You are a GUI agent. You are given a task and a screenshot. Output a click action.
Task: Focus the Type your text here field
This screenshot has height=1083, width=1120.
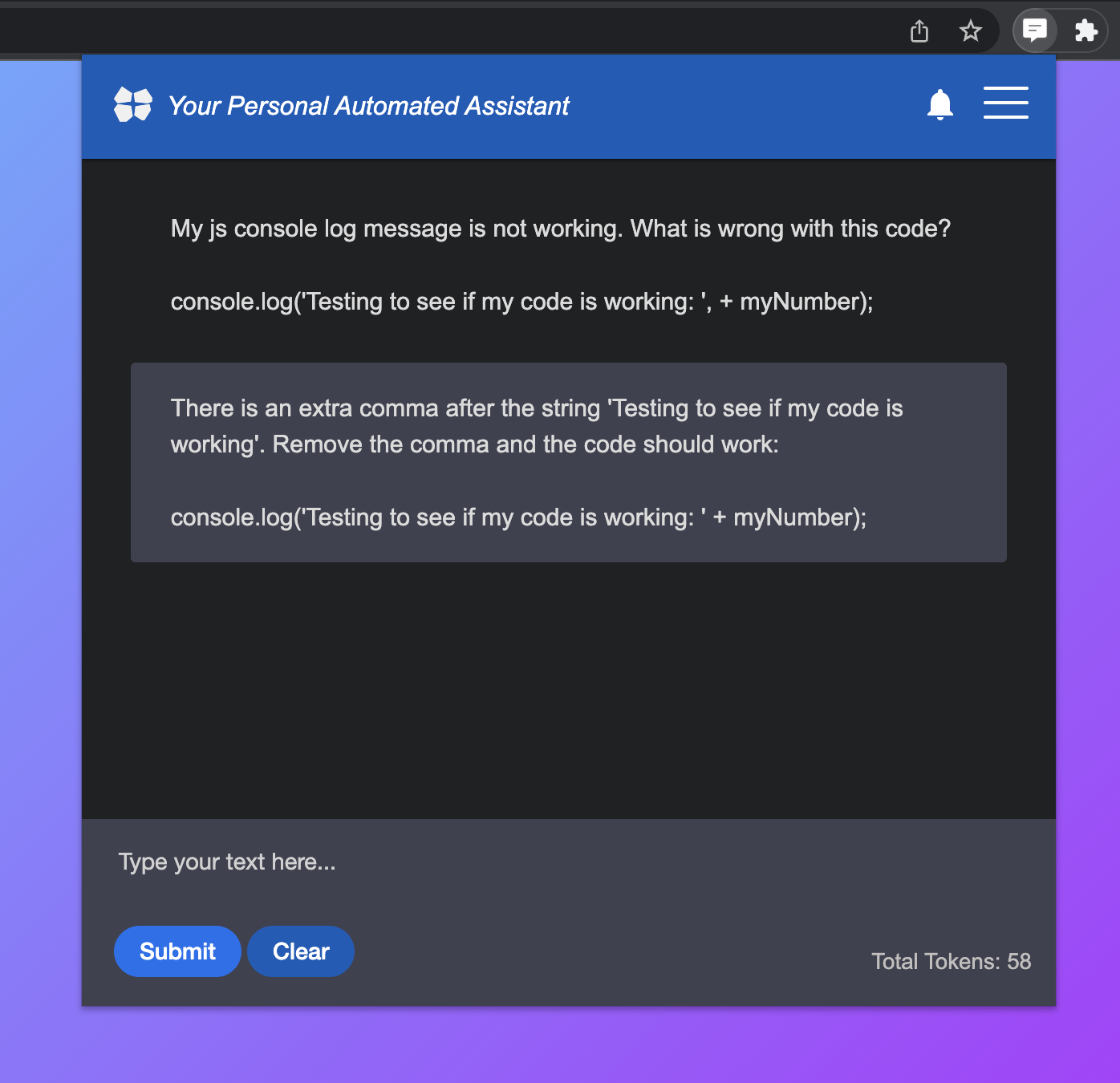[x=569, y=862]
